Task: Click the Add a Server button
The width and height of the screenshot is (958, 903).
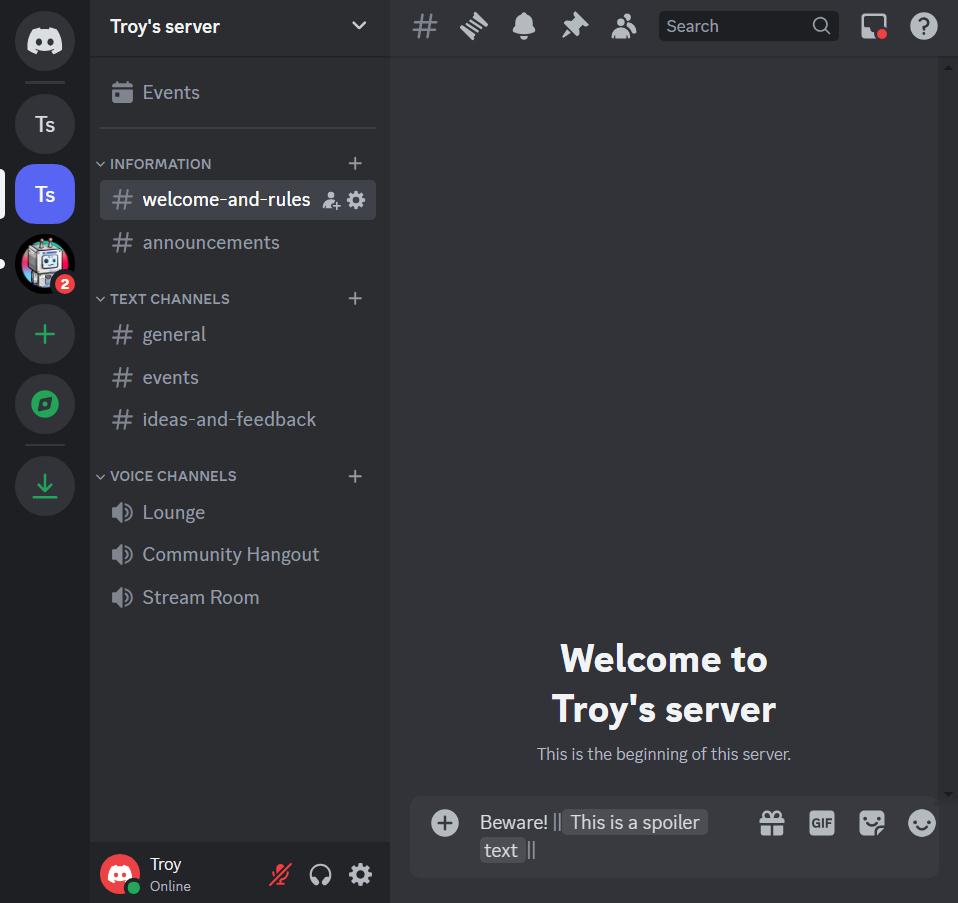Action: point(45,334)
